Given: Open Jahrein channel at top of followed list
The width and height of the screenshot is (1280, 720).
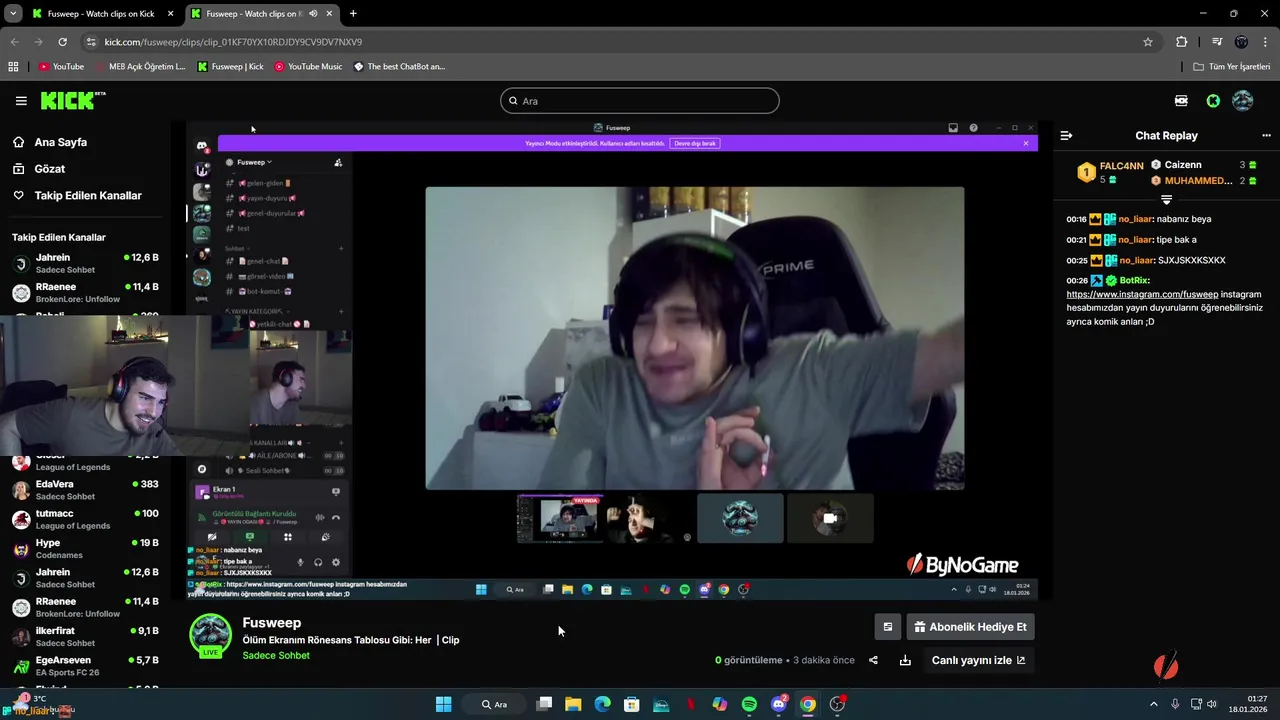Looking at the screenshot, I should tap(85, 264).
